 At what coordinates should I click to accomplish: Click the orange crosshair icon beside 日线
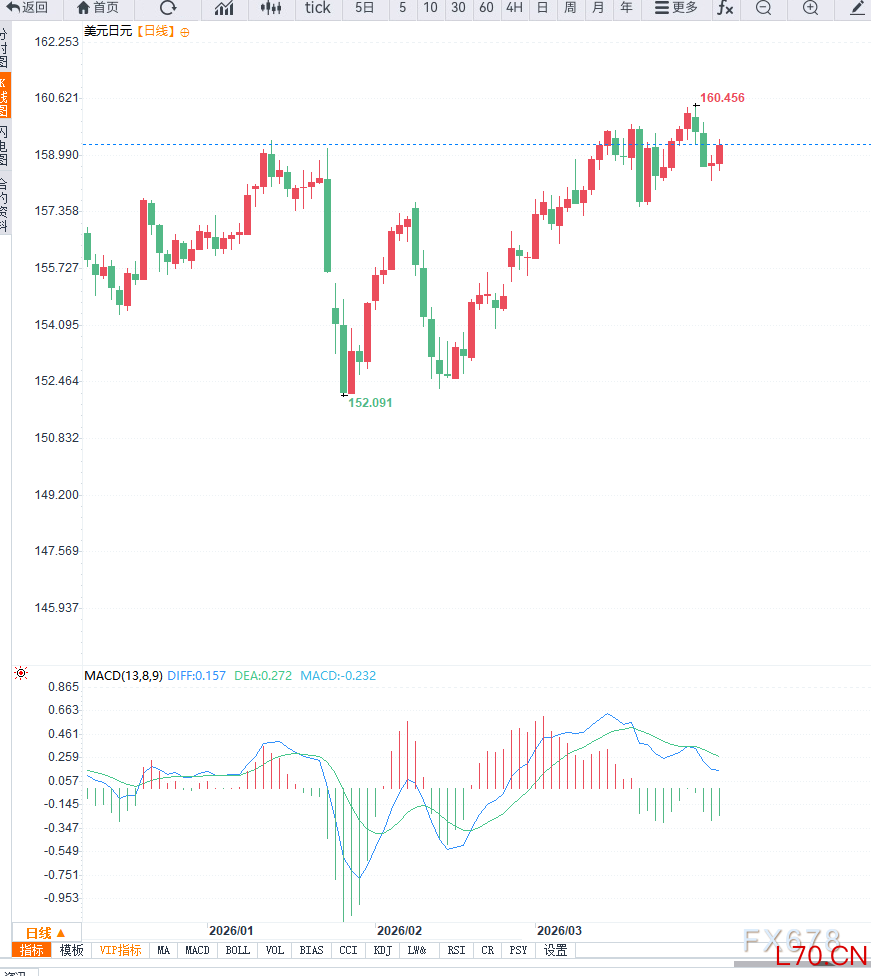tap(185, 32)
